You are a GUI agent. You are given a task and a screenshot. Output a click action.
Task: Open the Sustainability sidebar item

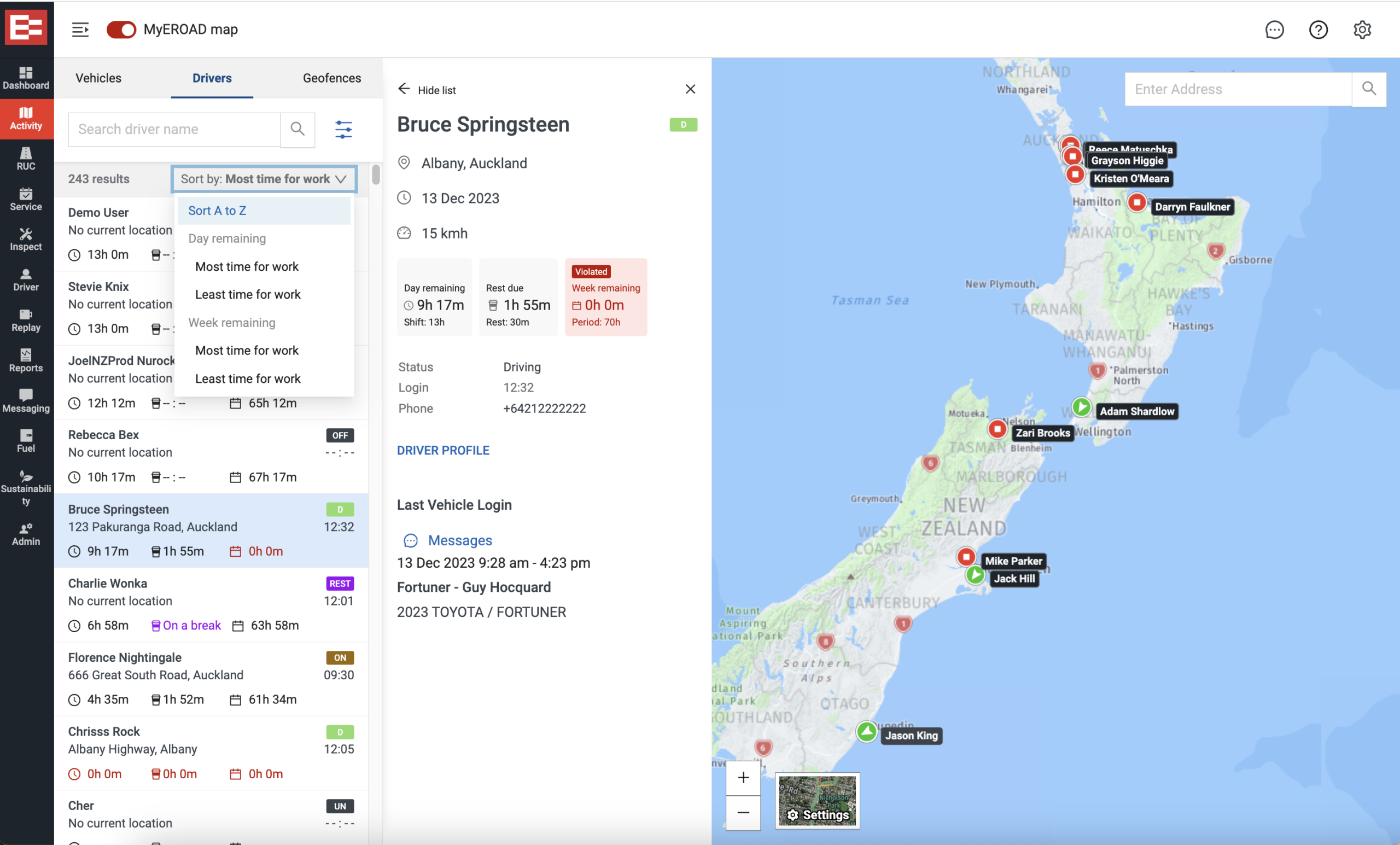pos(26,487)
